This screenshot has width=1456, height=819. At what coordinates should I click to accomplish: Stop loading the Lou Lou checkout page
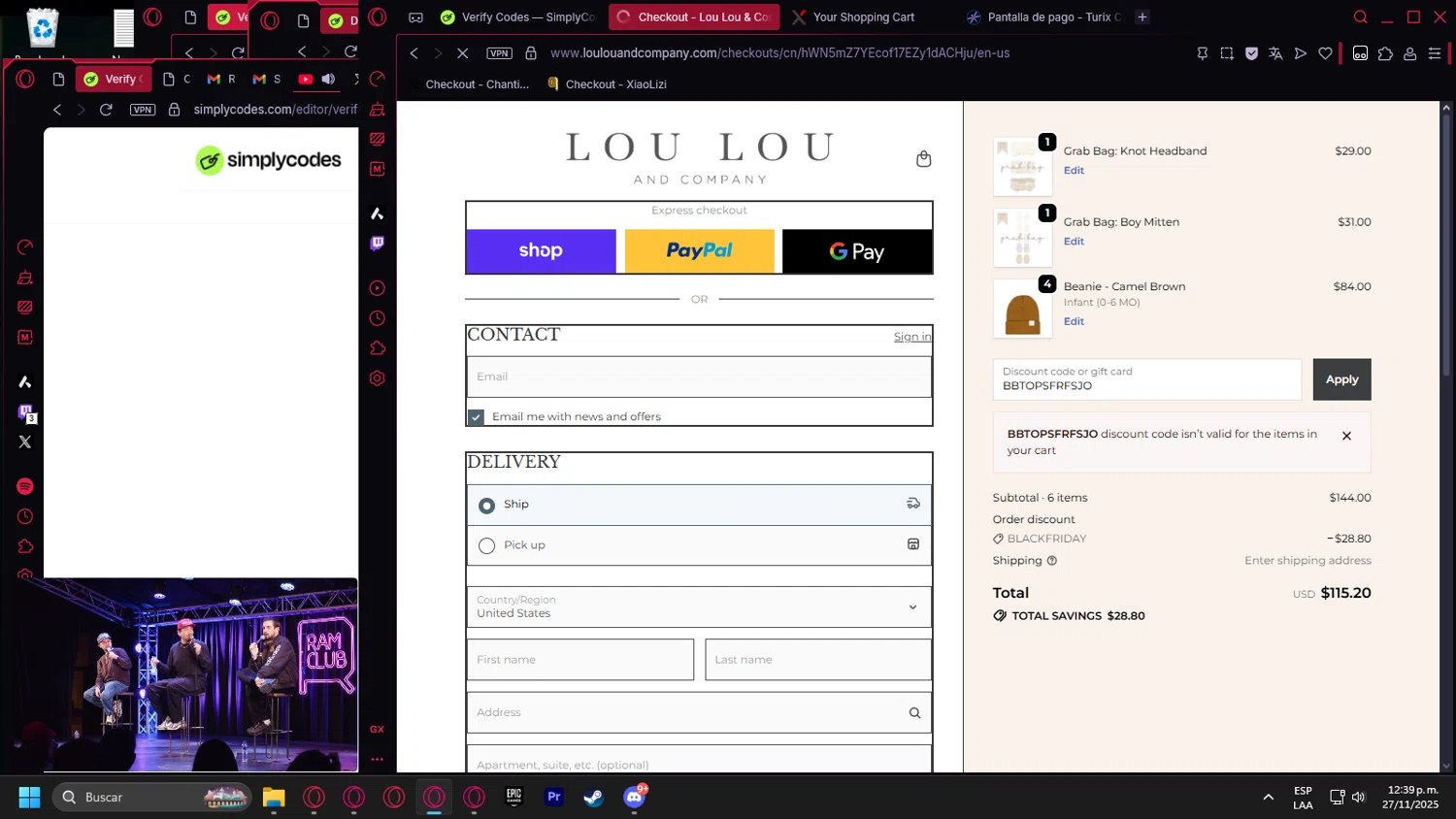462,53
